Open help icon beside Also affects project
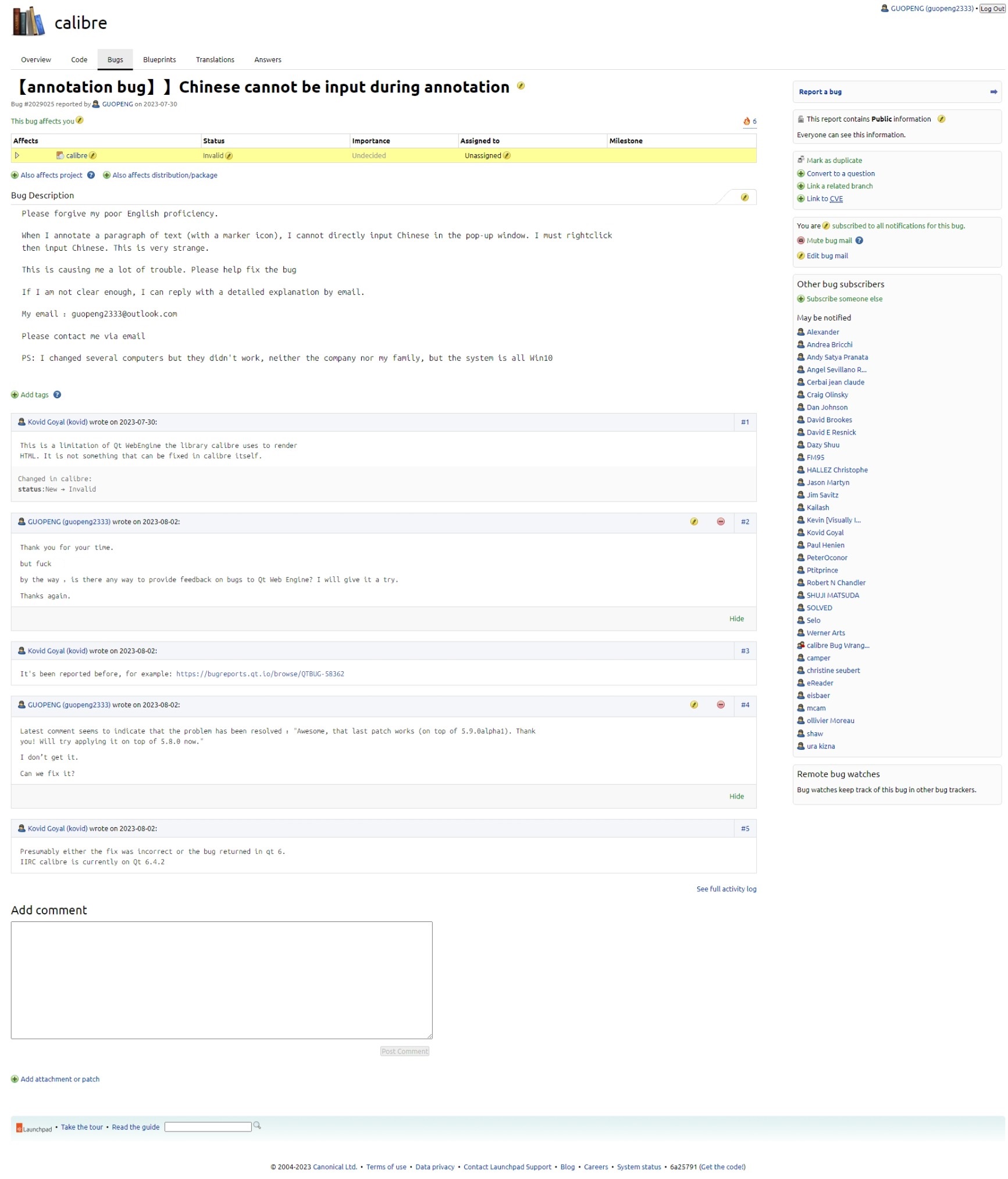The image size is (1008, 1179). pos(91,175)
